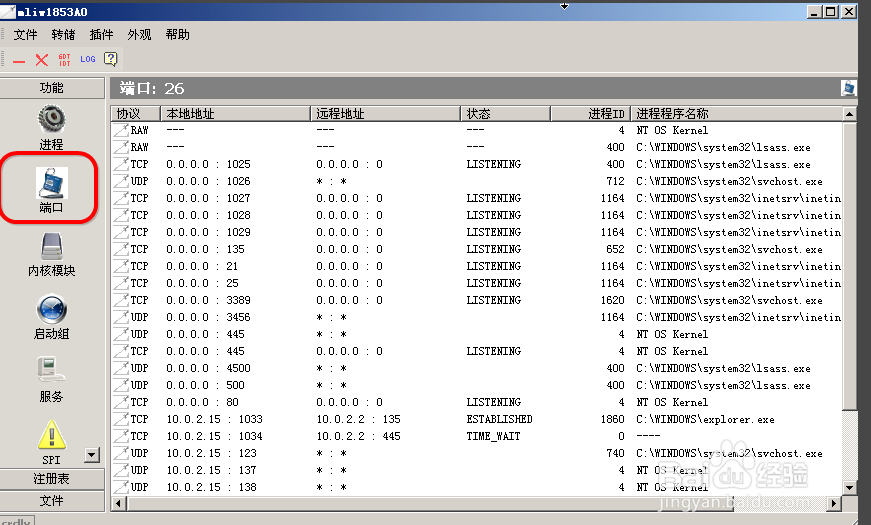
Task: Select UDP row 10.0.2.15 port 138
Action: click(x=477, y=487)
